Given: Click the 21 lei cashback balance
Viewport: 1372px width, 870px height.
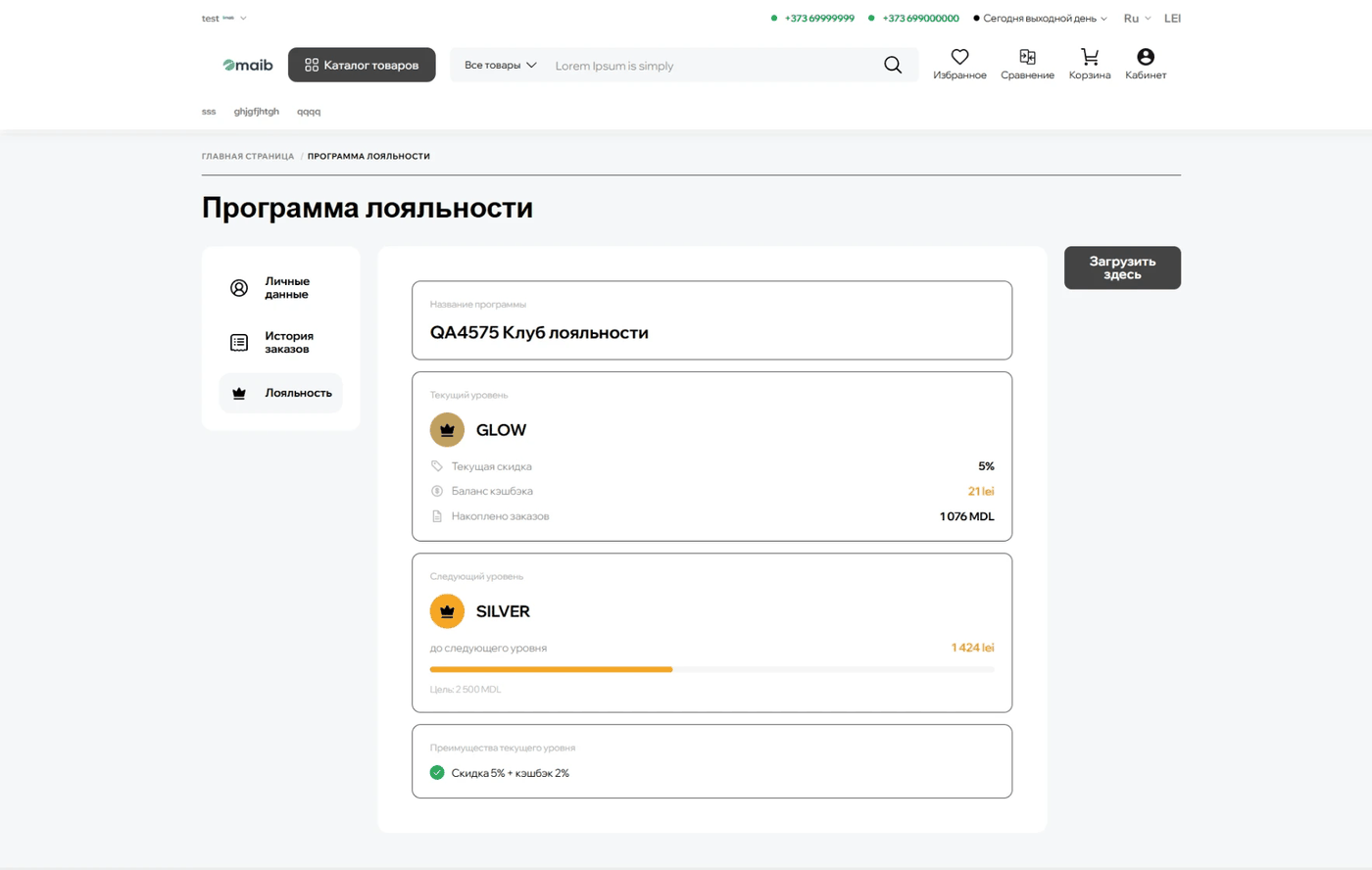Looking at the screenshot, I should coord(981,491).
